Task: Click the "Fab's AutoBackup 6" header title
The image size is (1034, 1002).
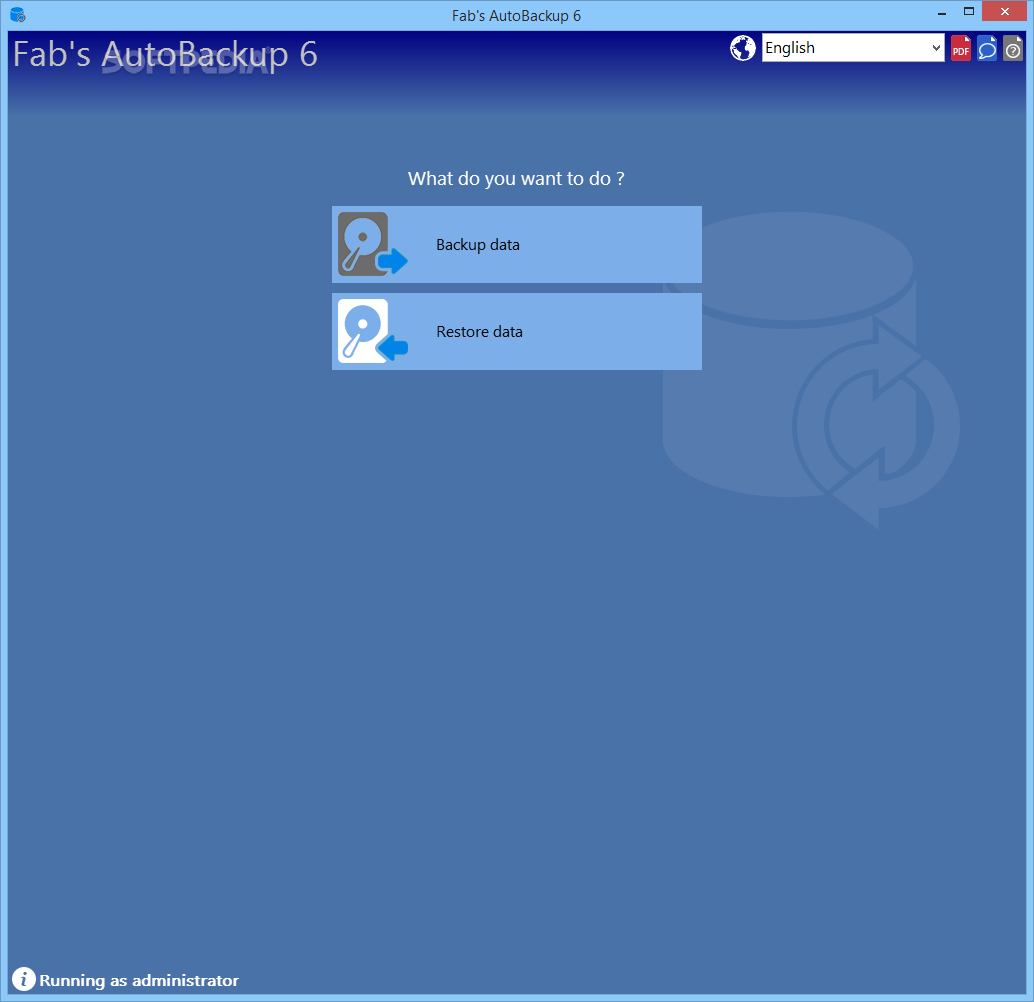Action: [x=165, y=54]
